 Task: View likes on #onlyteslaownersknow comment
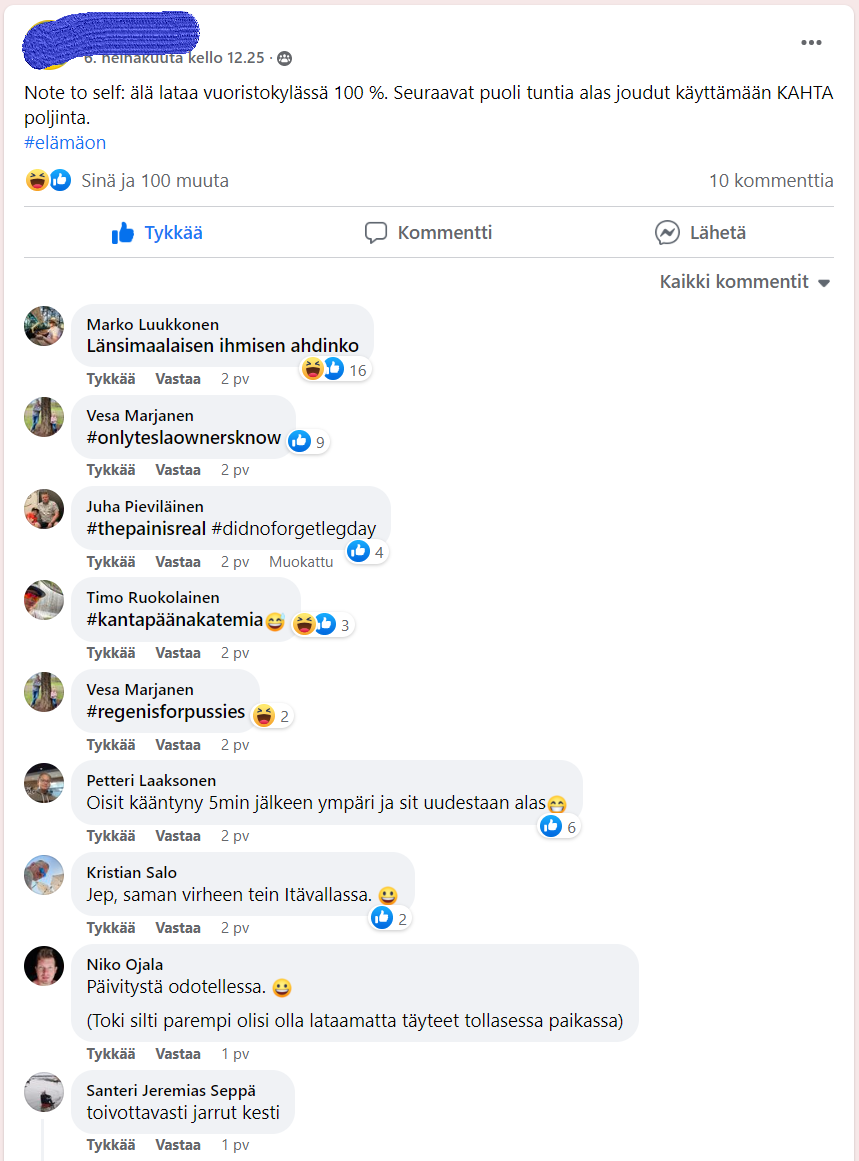click(x=307, y=441)
